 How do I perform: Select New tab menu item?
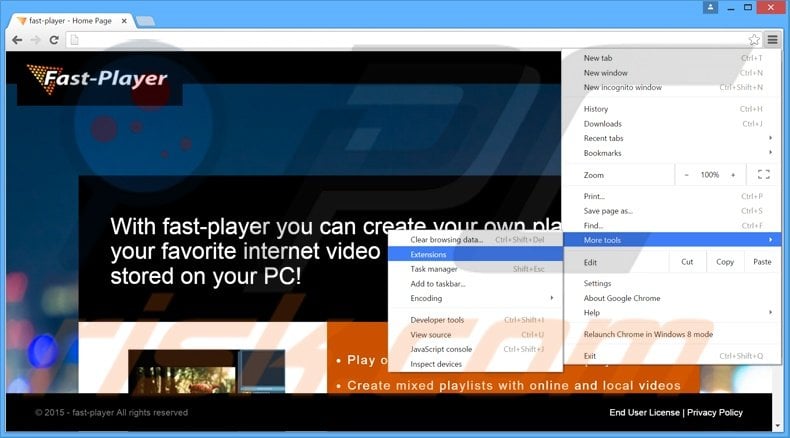click(x=672, y=58)
